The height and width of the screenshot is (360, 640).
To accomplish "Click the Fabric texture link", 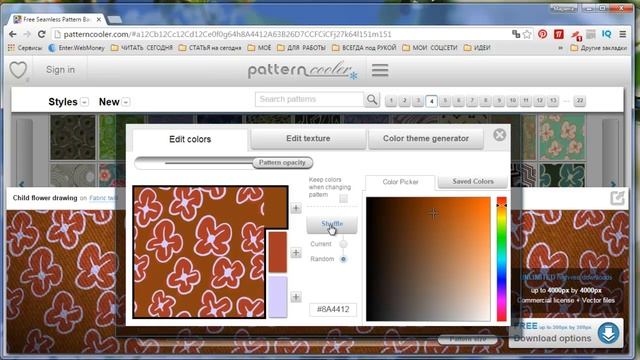I will (103, 198).
